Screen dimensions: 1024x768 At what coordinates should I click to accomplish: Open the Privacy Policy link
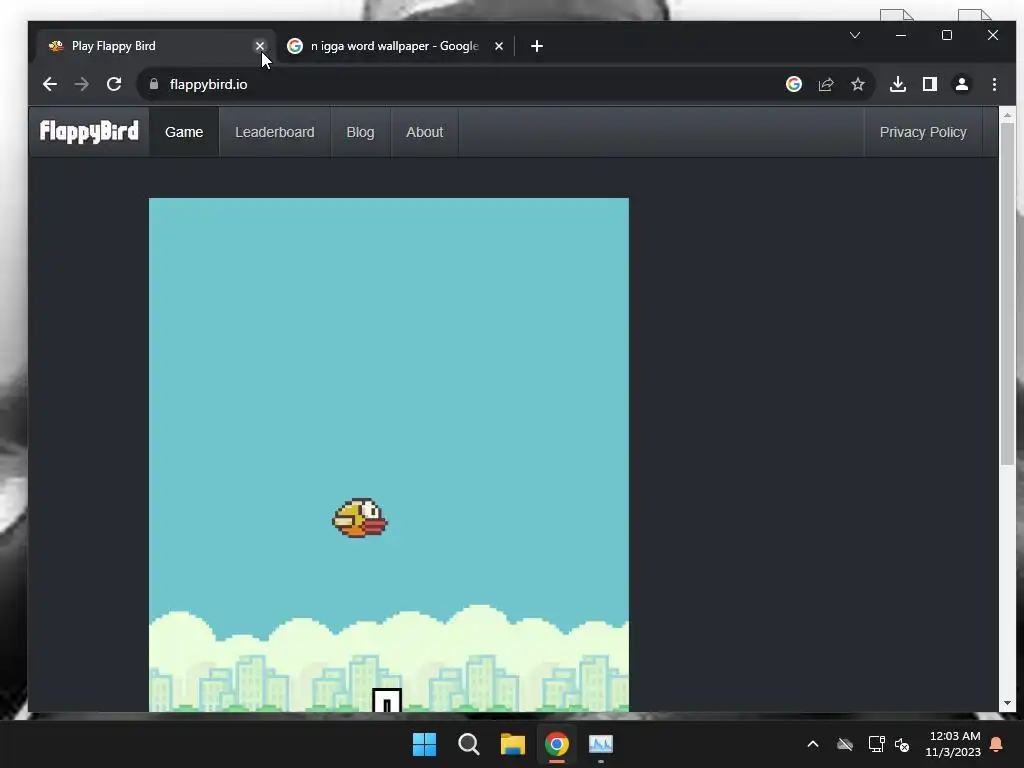point(923,132)
